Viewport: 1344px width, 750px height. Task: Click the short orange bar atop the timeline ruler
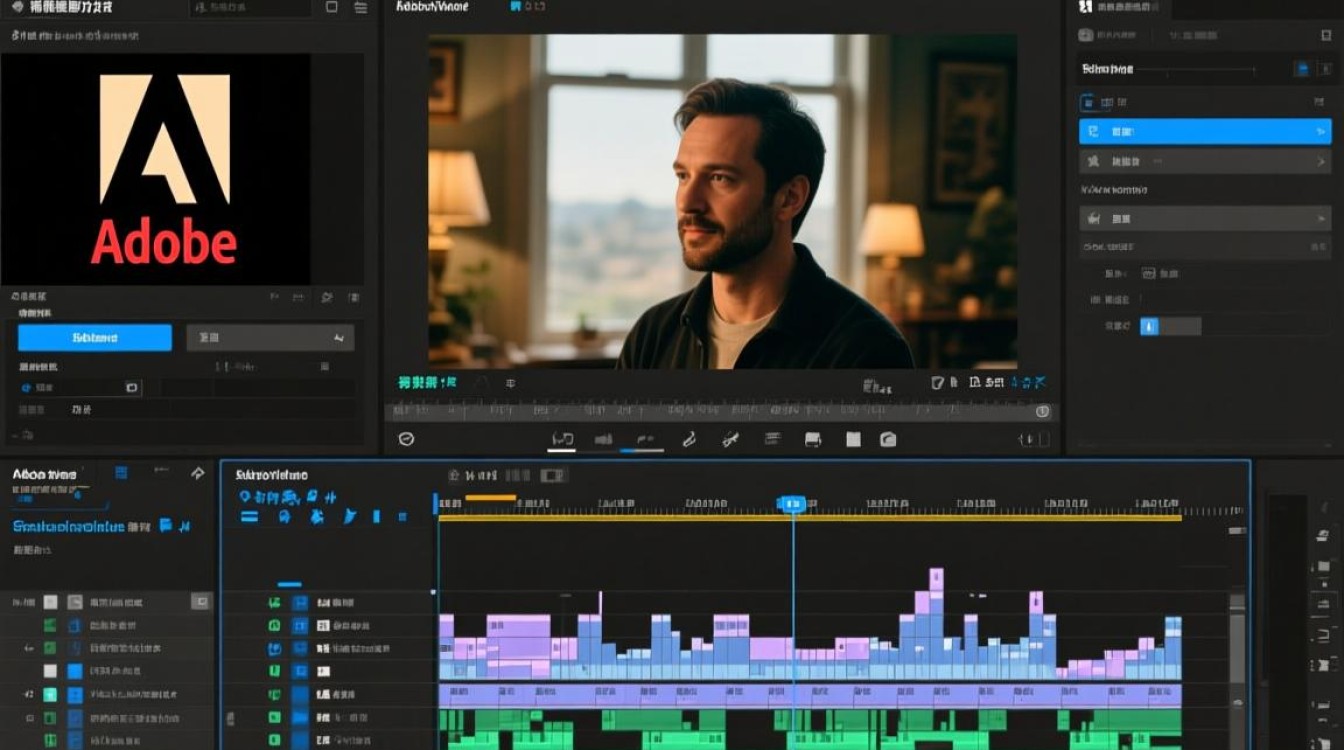coord(491,497)
